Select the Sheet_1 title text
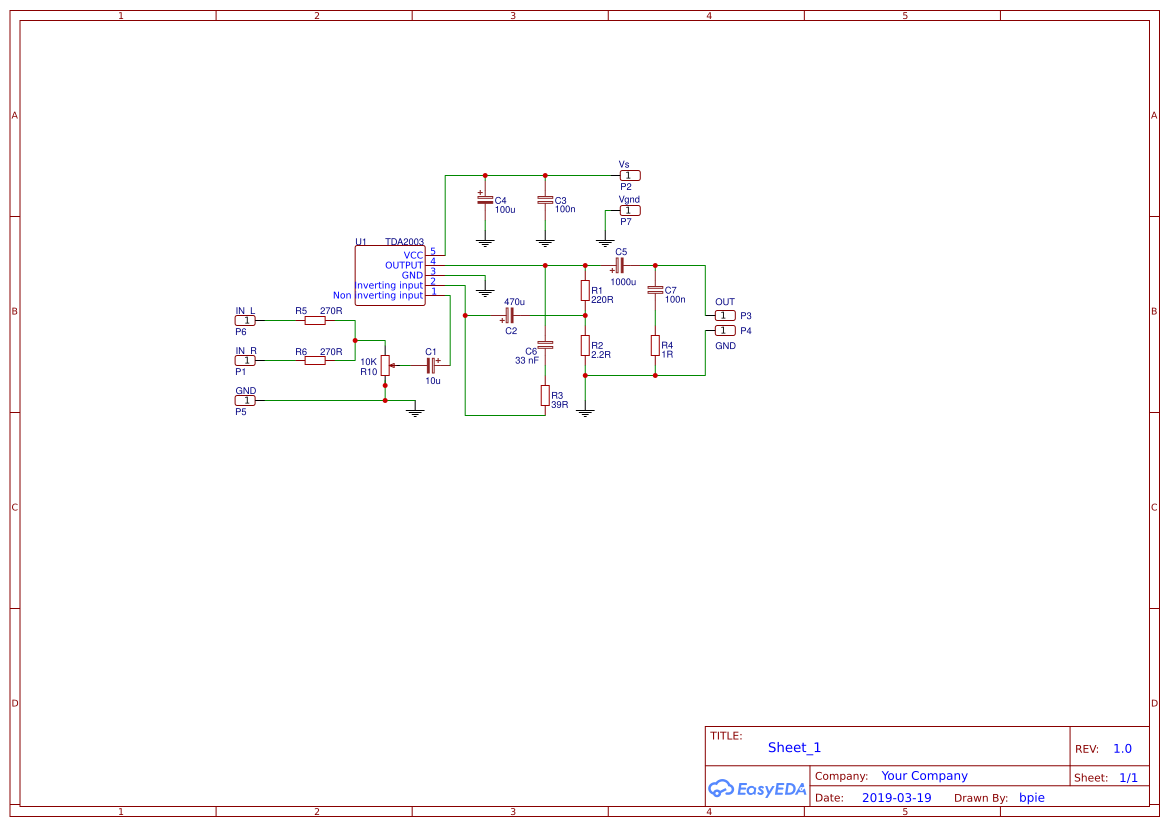The height and width of the screenshot is (827, 1171). click(793, 747)
